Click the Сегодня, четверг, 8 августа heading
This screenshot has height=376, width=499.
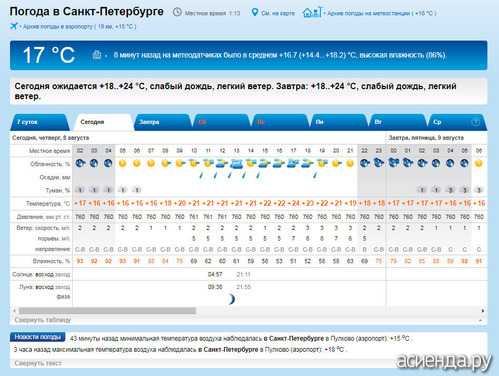point(50,138)
